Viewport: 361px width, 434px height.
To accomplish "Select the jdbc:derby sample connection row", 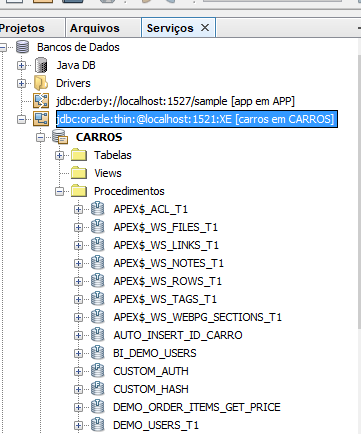I will pyautogui.click(x=175, y=101).
